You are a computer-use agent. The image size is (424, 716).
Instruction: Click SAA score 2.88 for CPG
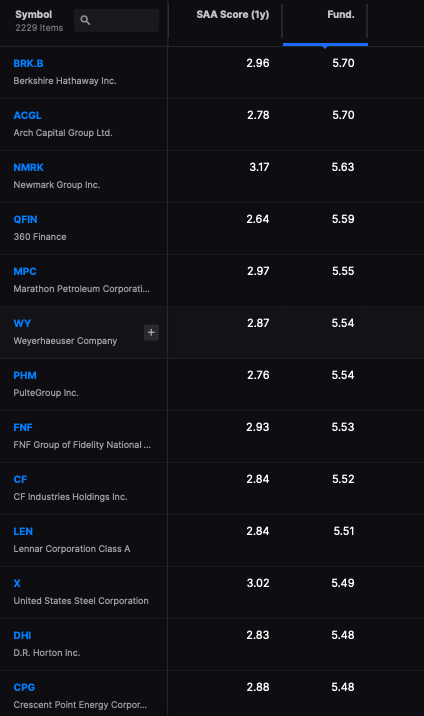point(258,688)
